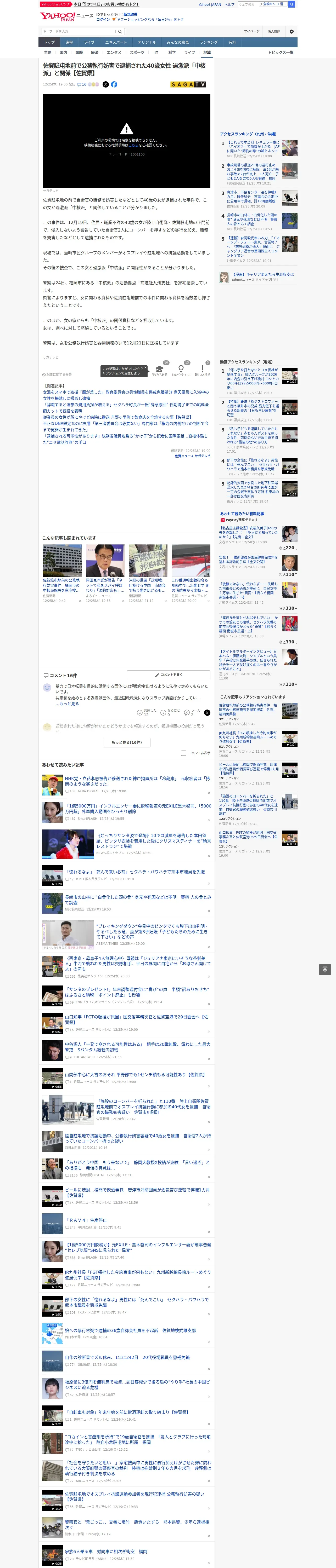The width and height of the screenshot is (336, 1568).
Task: Select the ランキング tab
Action: pyautogui.click(x=209, y=43)
